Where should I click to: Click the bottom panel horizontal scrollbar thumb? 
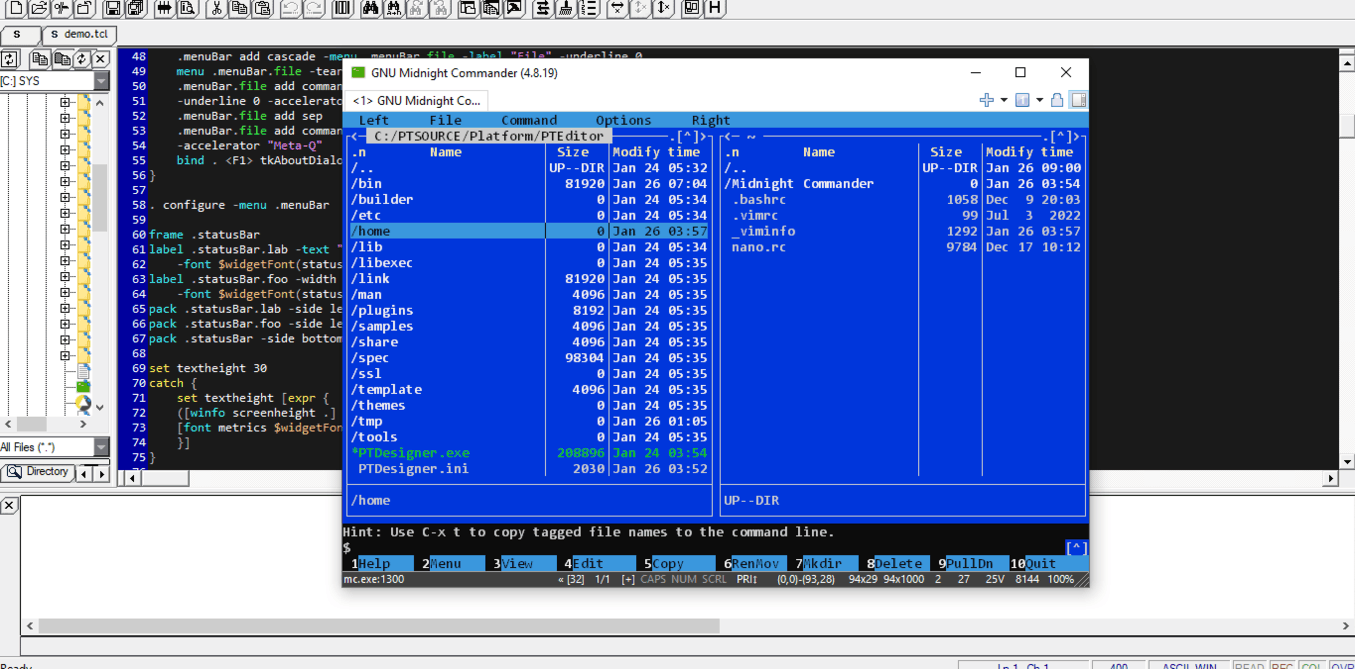click(x=378, y=626)
